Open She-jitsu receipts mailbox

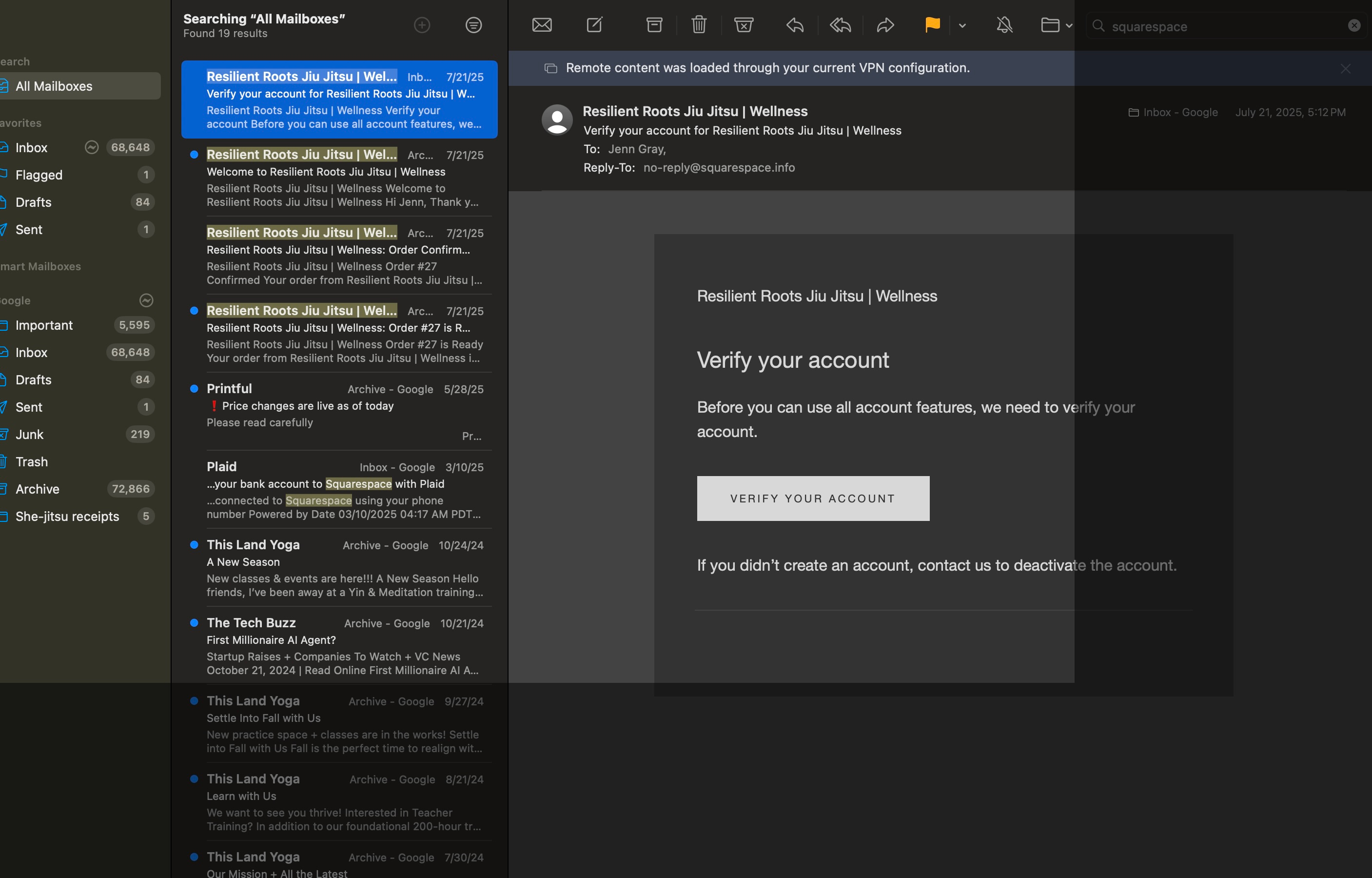[67, 517]
